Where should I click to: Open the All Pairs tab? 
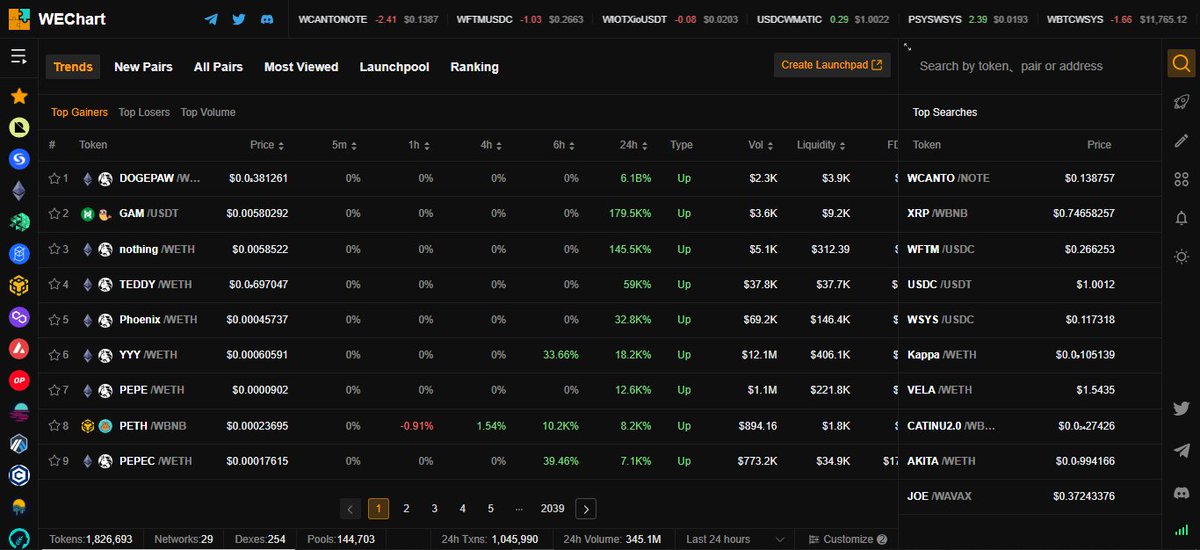point(218,67)
